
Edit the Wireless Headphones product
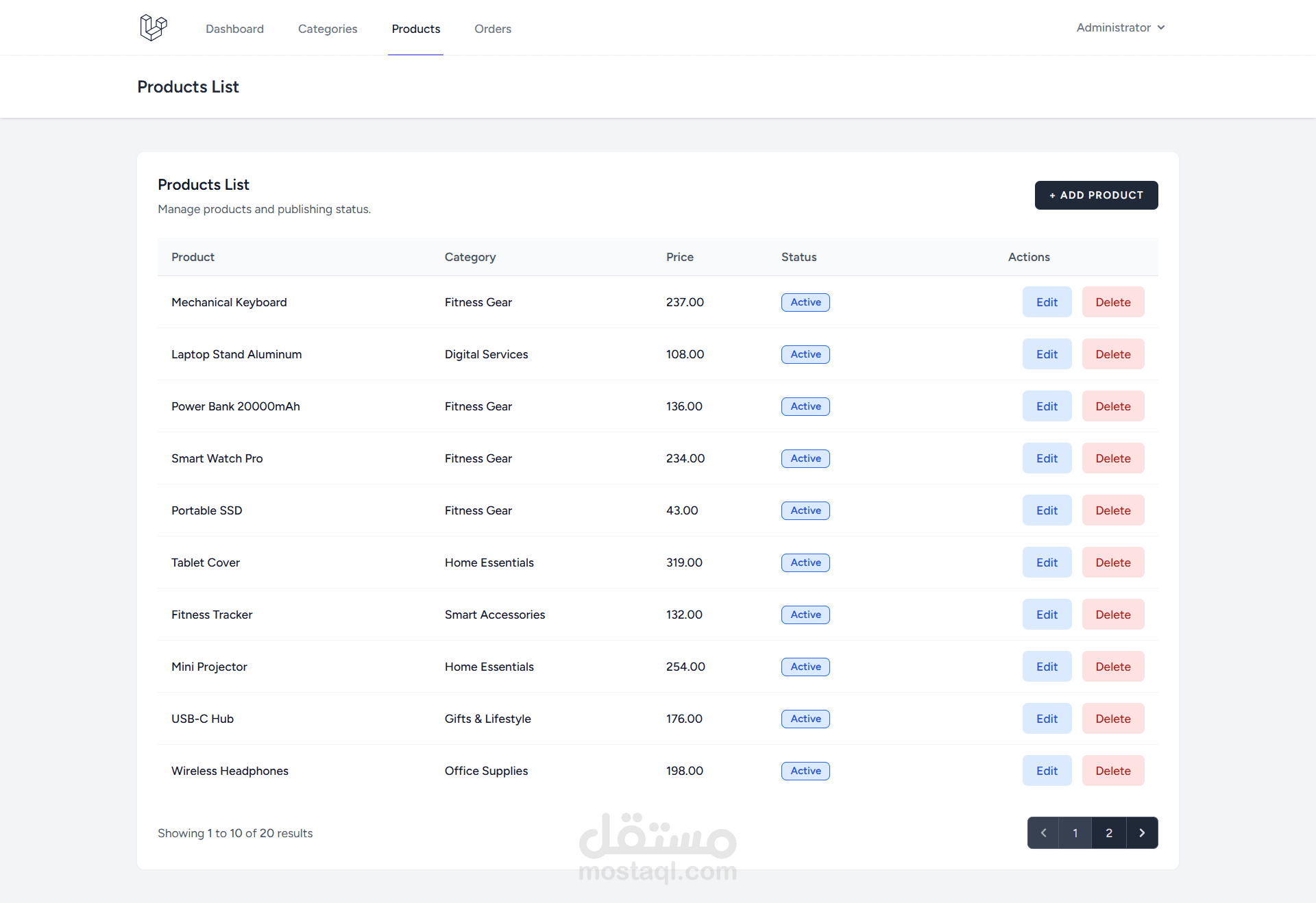(1047, 771)
